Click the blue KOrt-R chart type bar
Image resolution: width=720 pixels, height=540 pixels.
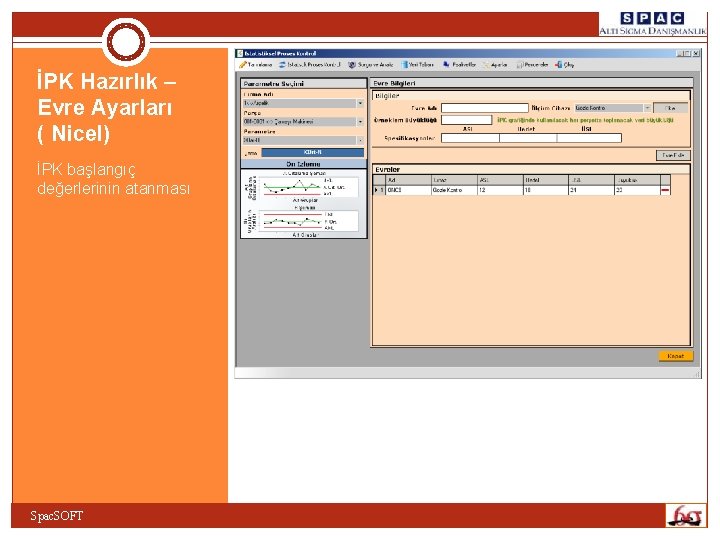click(313, 152)
